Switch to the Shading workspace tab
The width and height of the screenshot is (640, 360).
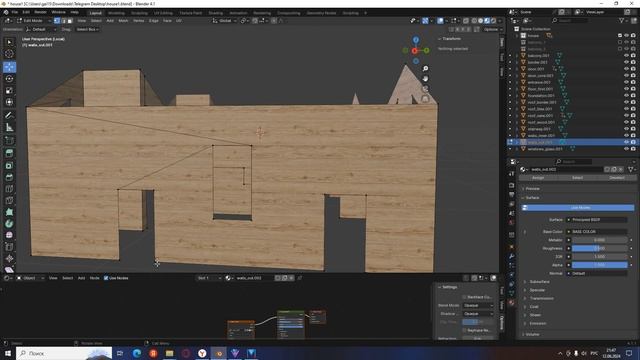click(x=216, y=13)
